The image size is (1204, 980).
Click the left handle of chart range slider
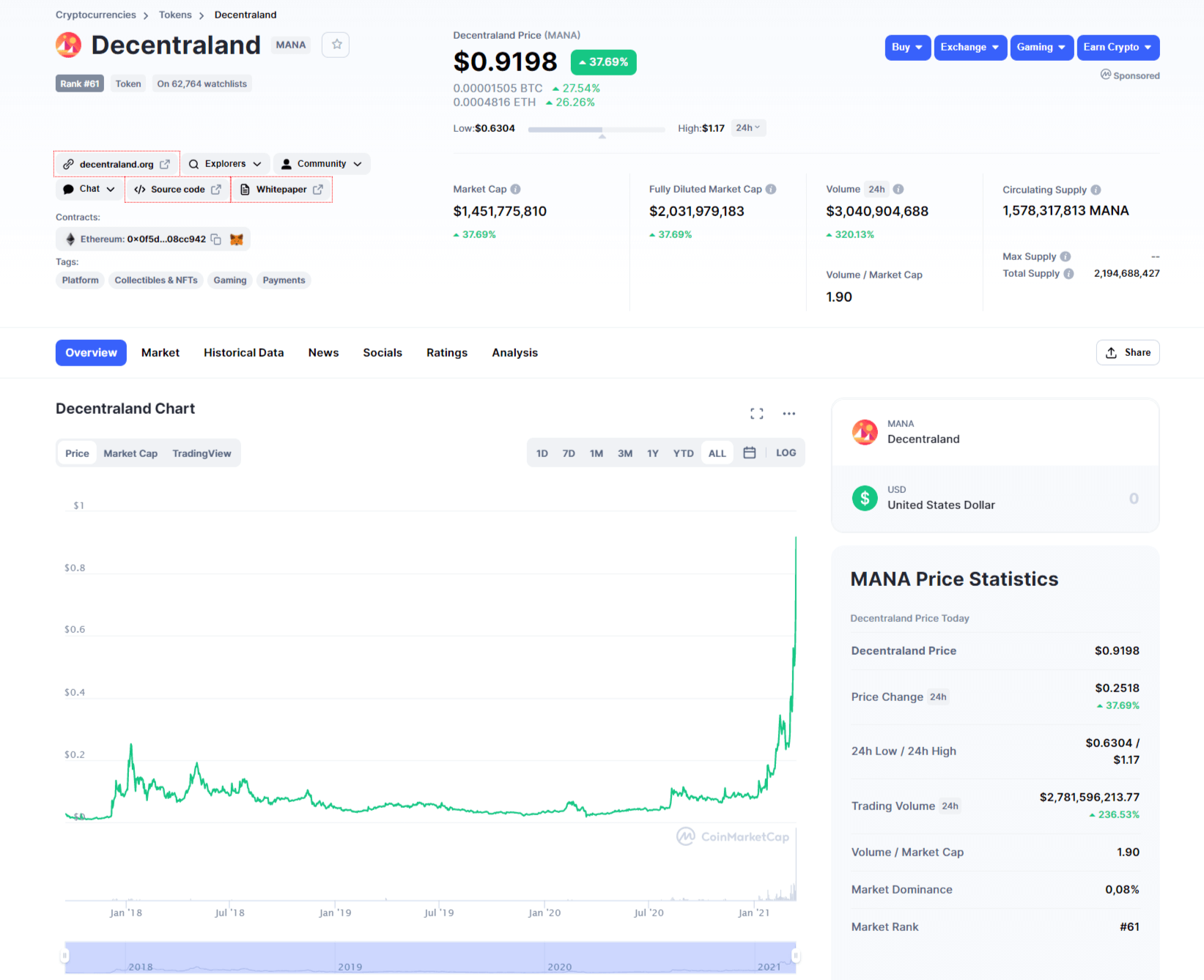(64, 956)
